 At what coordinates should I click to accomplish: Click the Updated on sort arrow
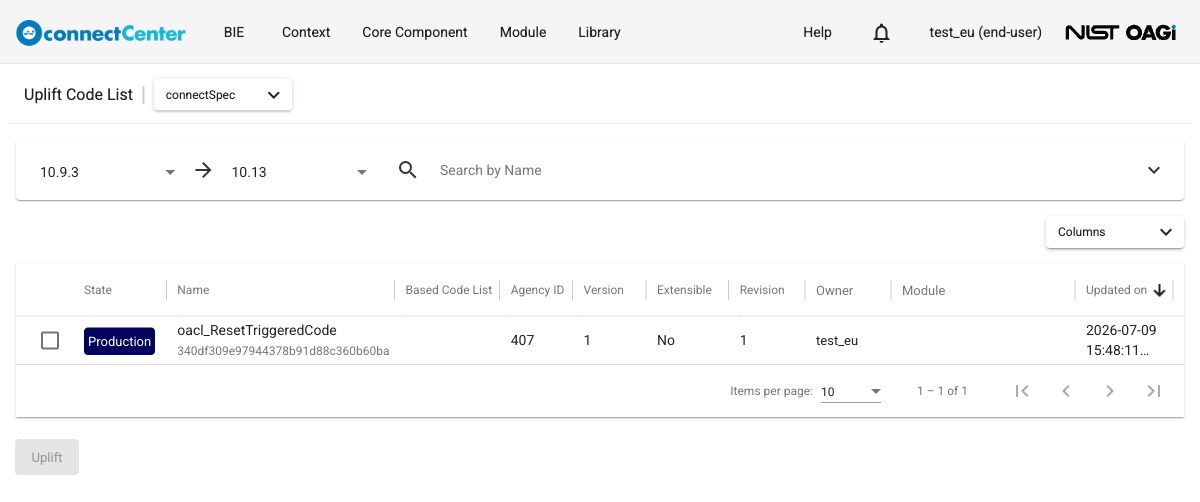tap(1160, 290)
